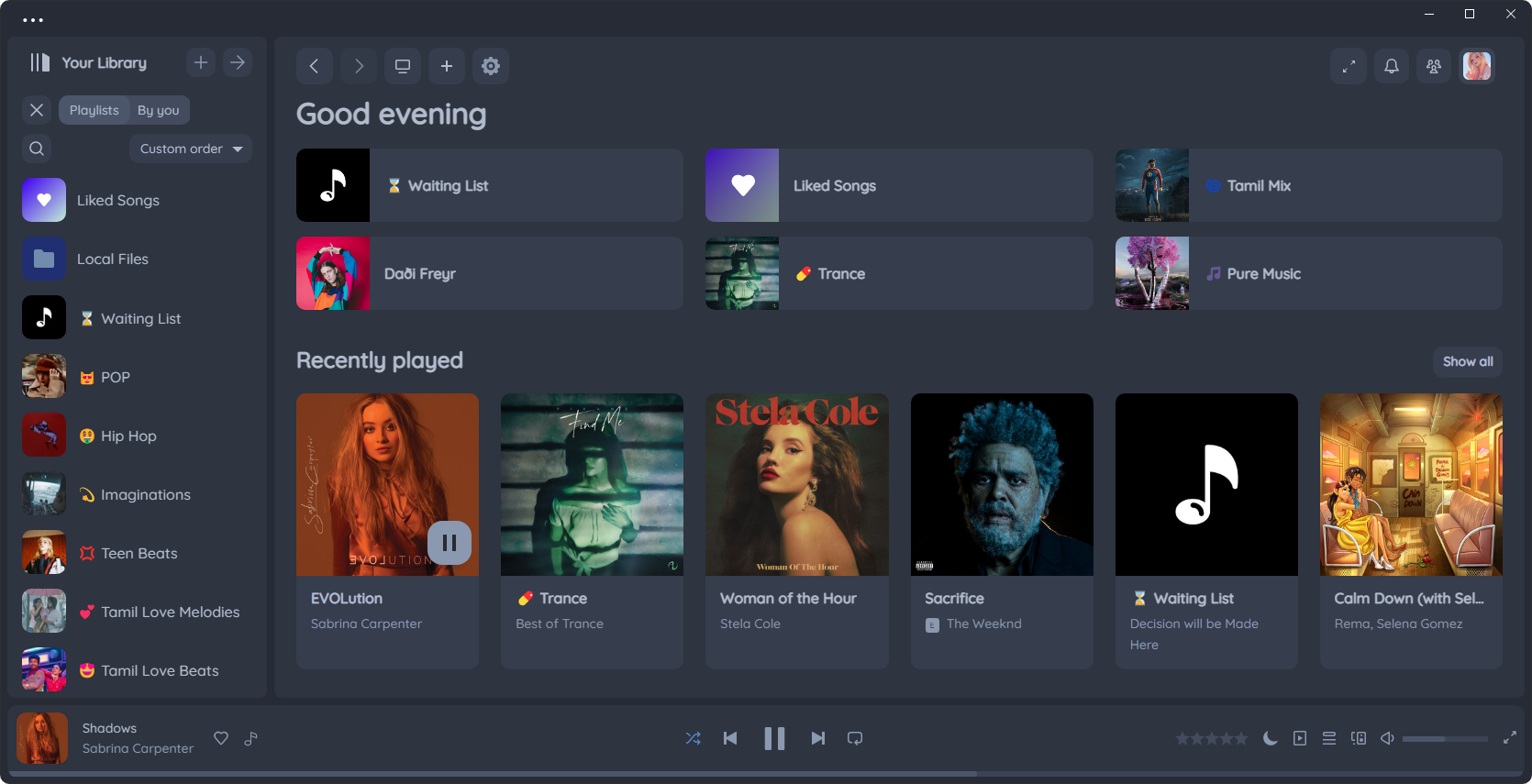Open Sabrina Carpenter in now playing bar

[138, 748]
